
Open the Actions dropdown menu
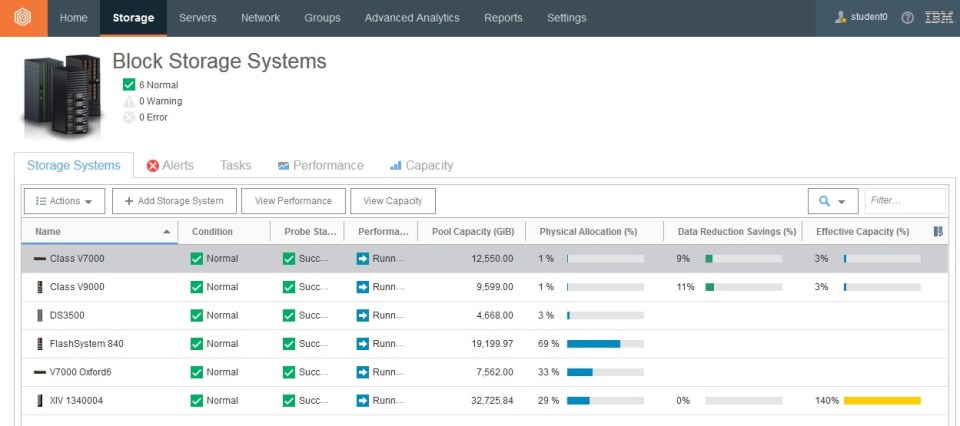point(63,201)
